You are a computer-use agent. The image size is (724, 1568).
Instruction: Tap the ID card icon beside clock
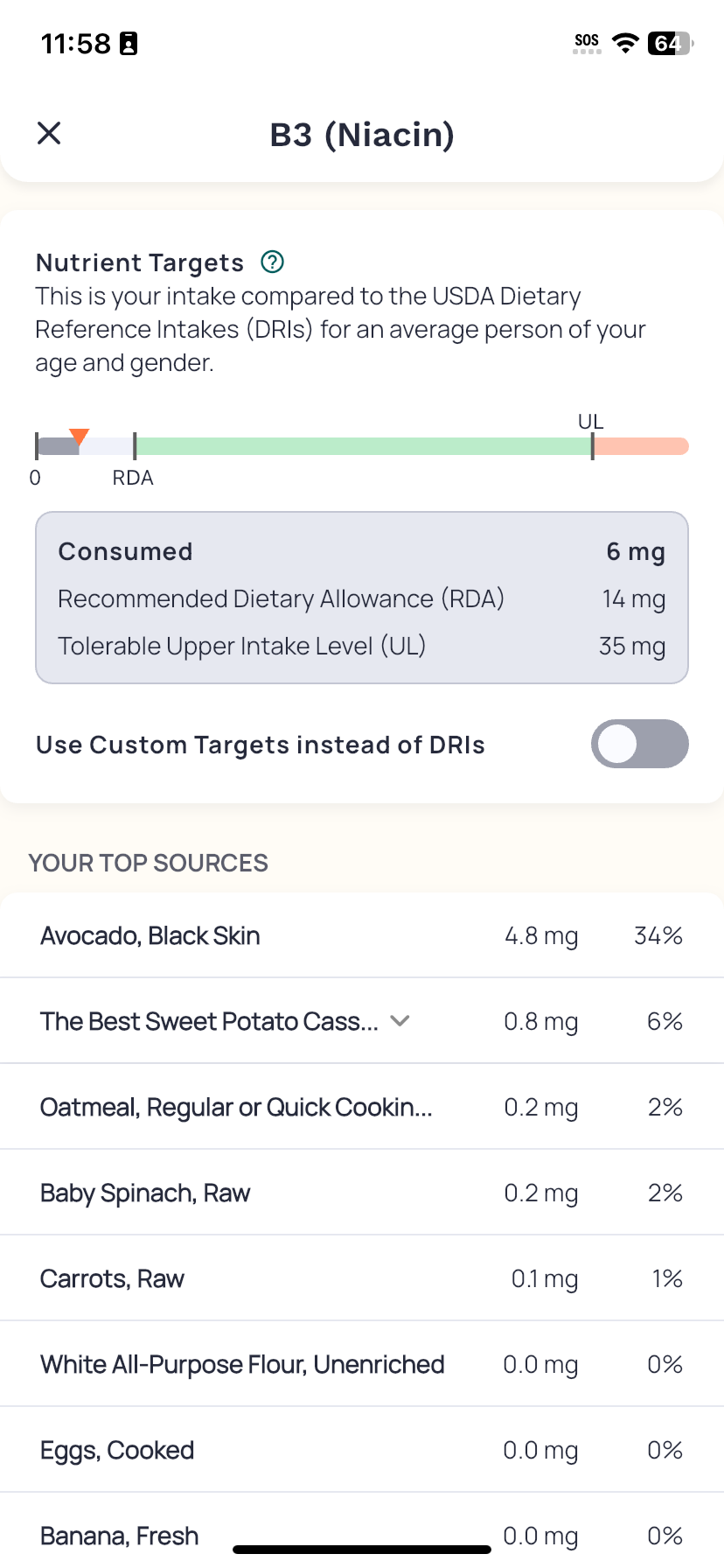pyautogui.click(x=129, y=43)
